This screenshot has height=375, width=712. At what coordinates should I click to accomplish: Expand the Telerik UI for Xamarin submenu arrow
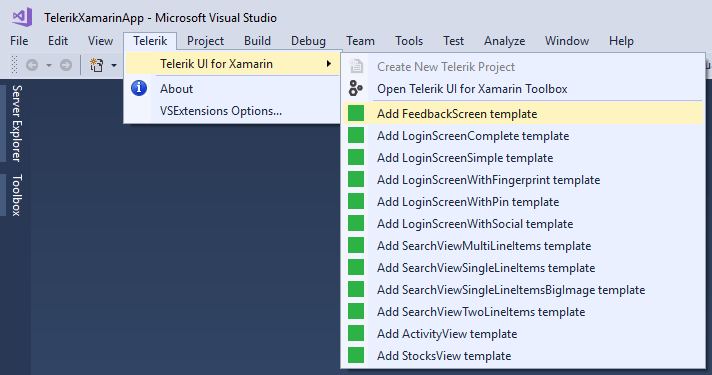coord(329,64)
